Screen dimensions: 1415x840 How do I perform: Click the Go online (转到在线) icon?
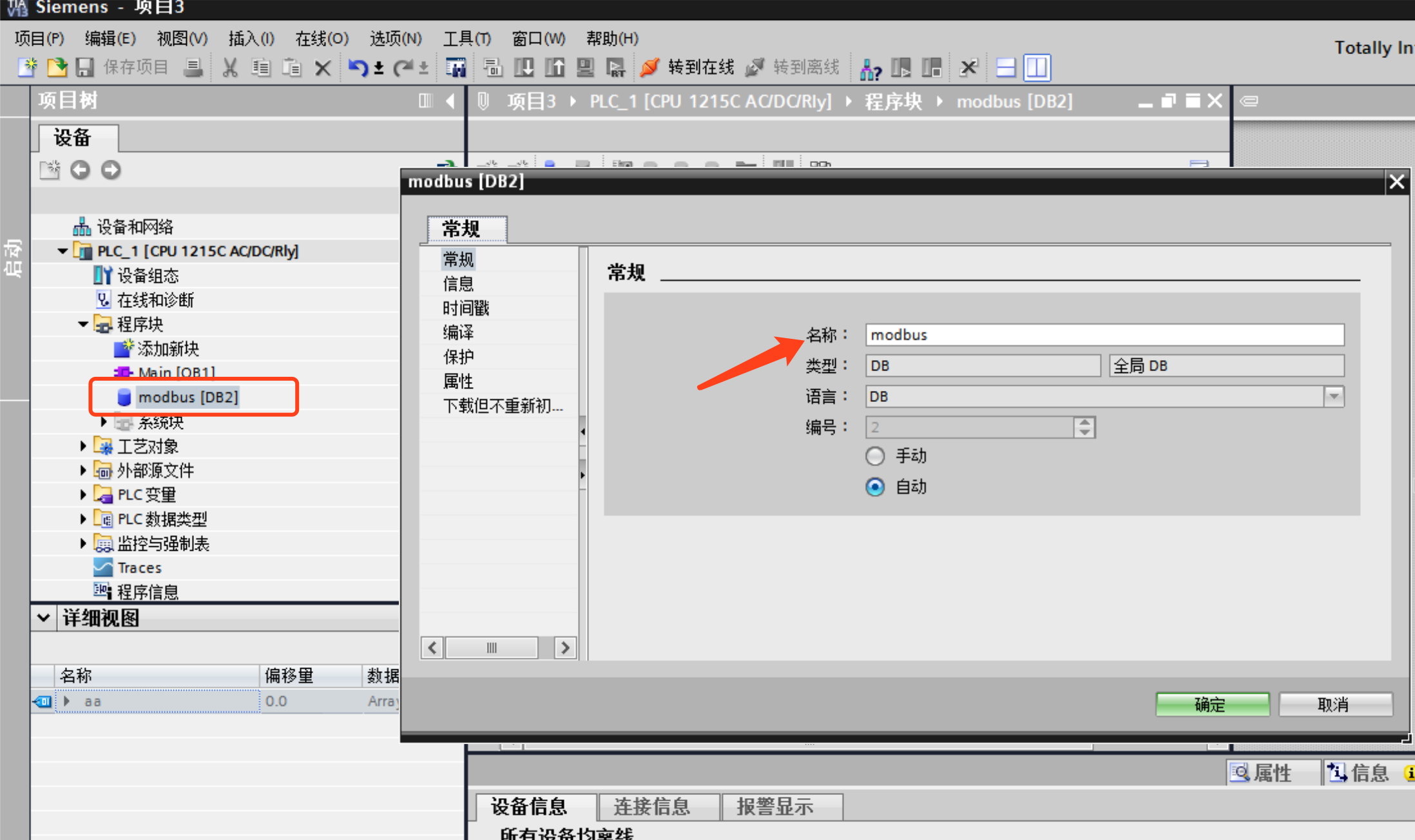click(x=650, y=68)
